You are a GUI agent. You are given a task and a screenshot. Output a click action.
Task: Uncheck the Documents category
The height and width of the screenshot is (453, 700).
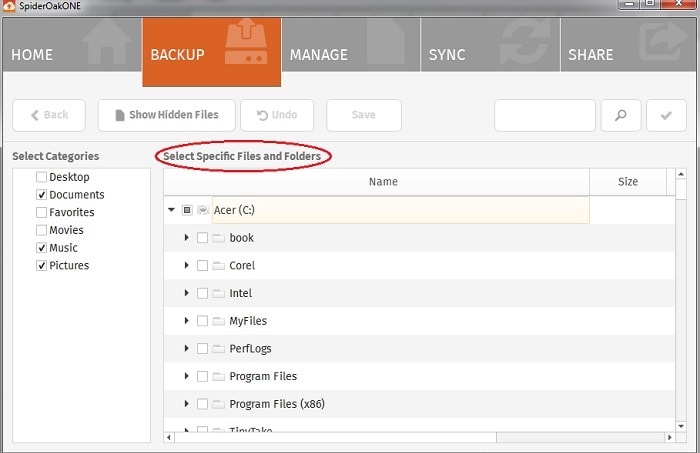[x=42, y=195]
